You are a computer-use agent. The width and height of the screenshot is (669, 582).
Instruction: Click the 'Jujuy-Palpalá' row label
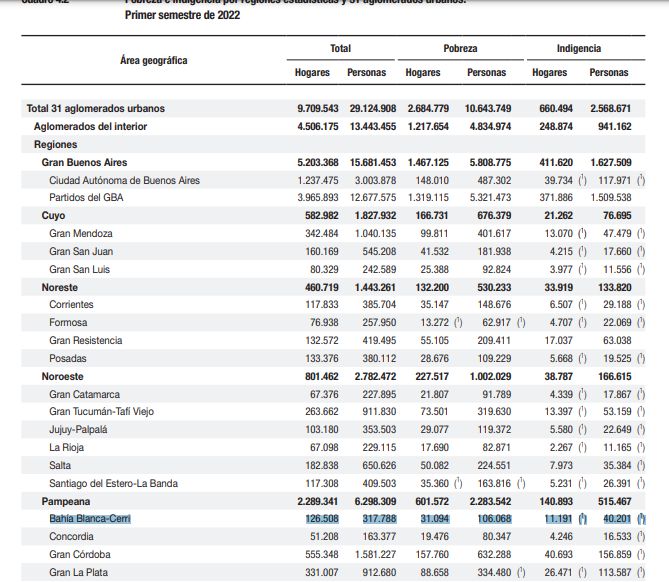pyautogui.click(x=78, y=429)
